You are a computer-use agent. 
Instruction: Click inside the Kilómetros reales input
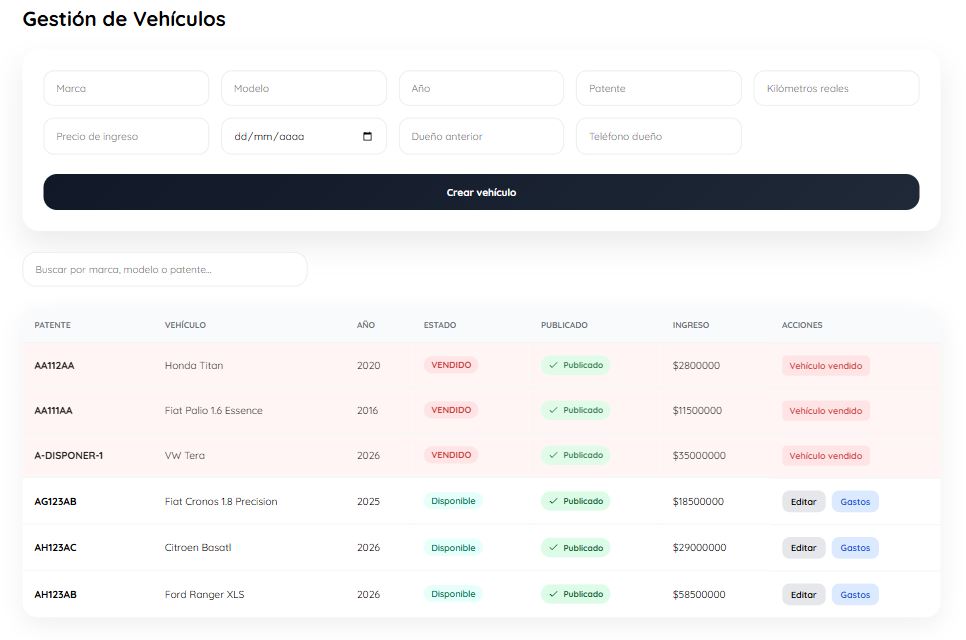836,88
